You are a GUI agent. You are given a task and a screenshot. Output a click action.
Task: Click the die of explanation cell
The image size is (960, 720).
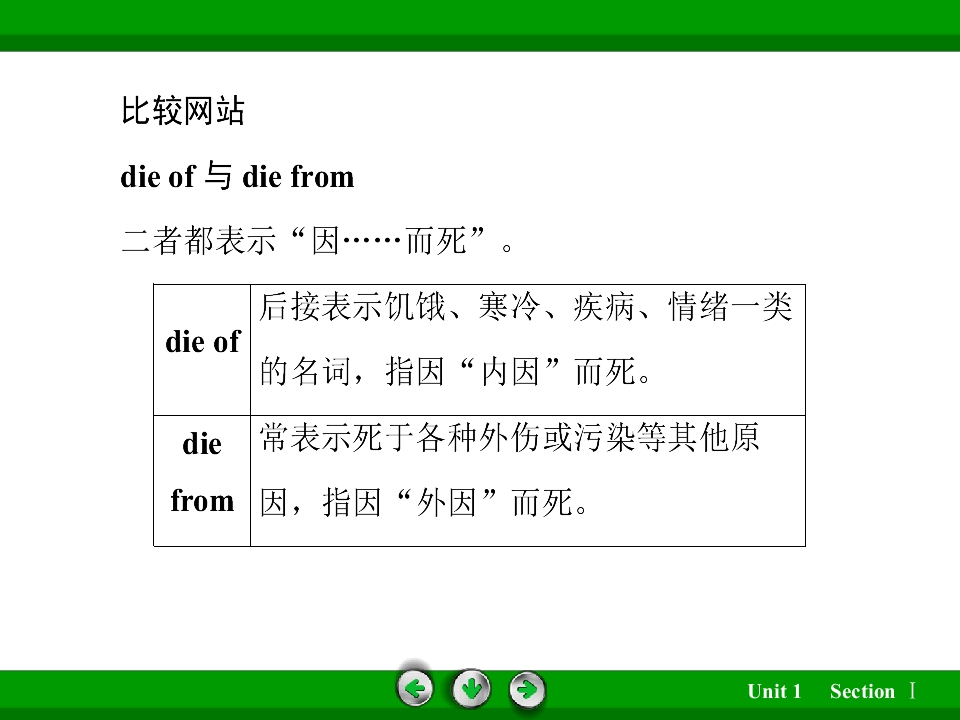click(x=528, y=350)
